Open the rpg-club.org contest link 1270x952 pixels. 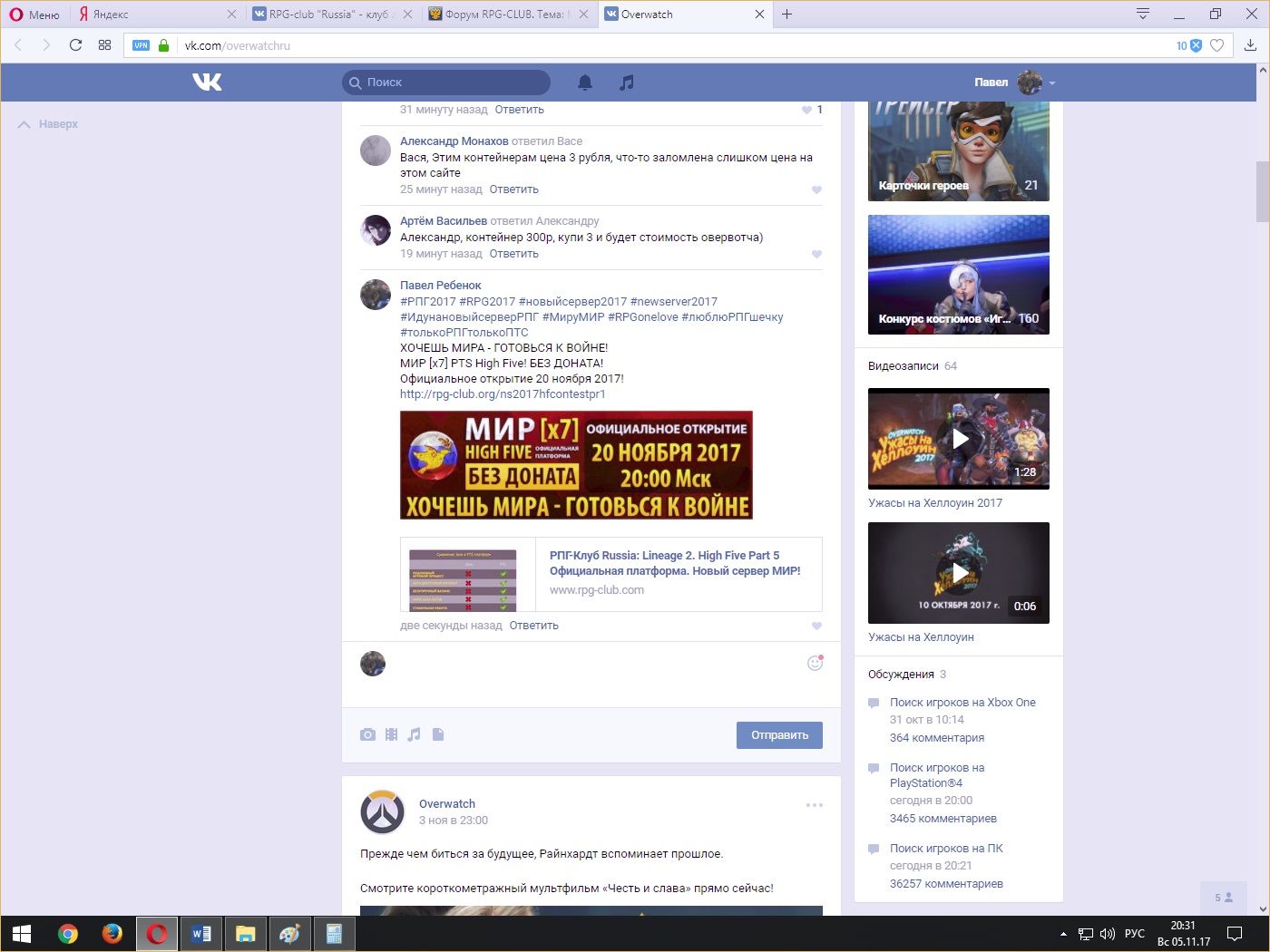pos(503,394)
